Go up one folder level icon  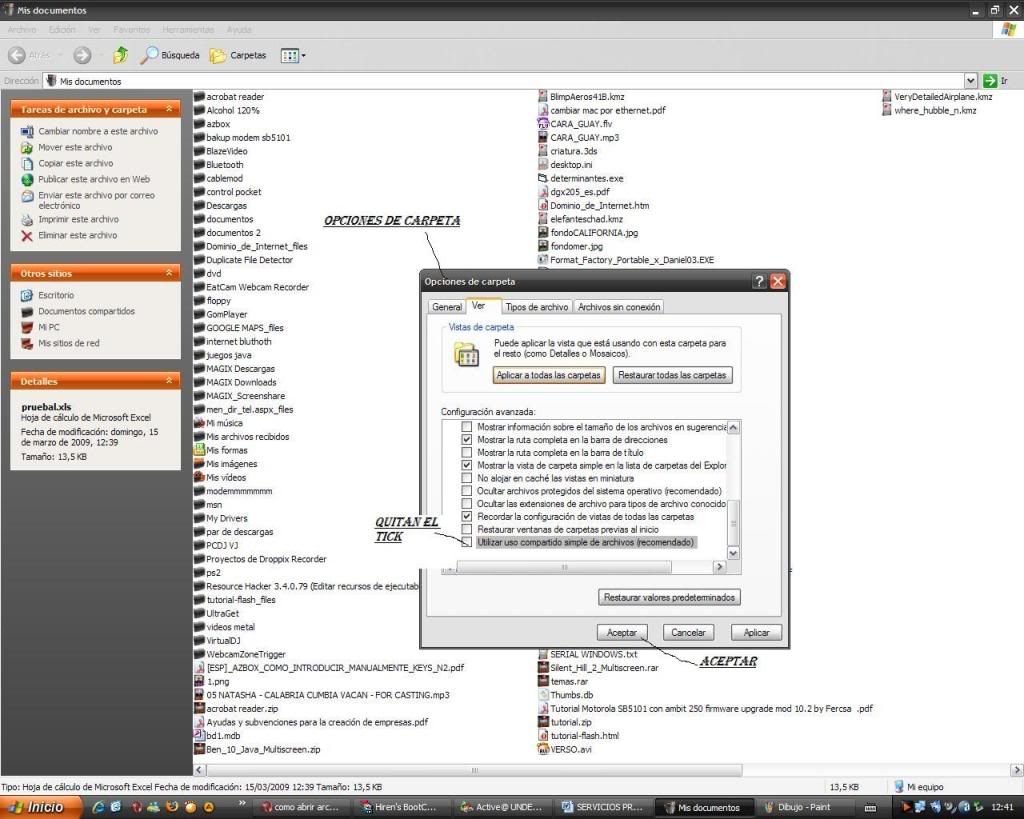coord(120,56)
